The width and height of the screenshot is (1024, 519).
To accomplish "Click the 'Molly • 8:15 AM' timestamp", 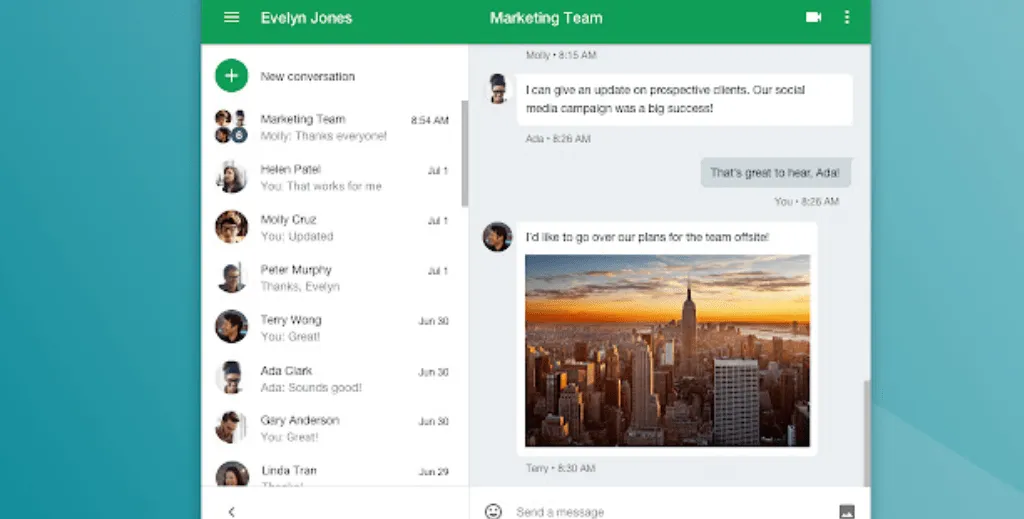I will pos(561,55).
